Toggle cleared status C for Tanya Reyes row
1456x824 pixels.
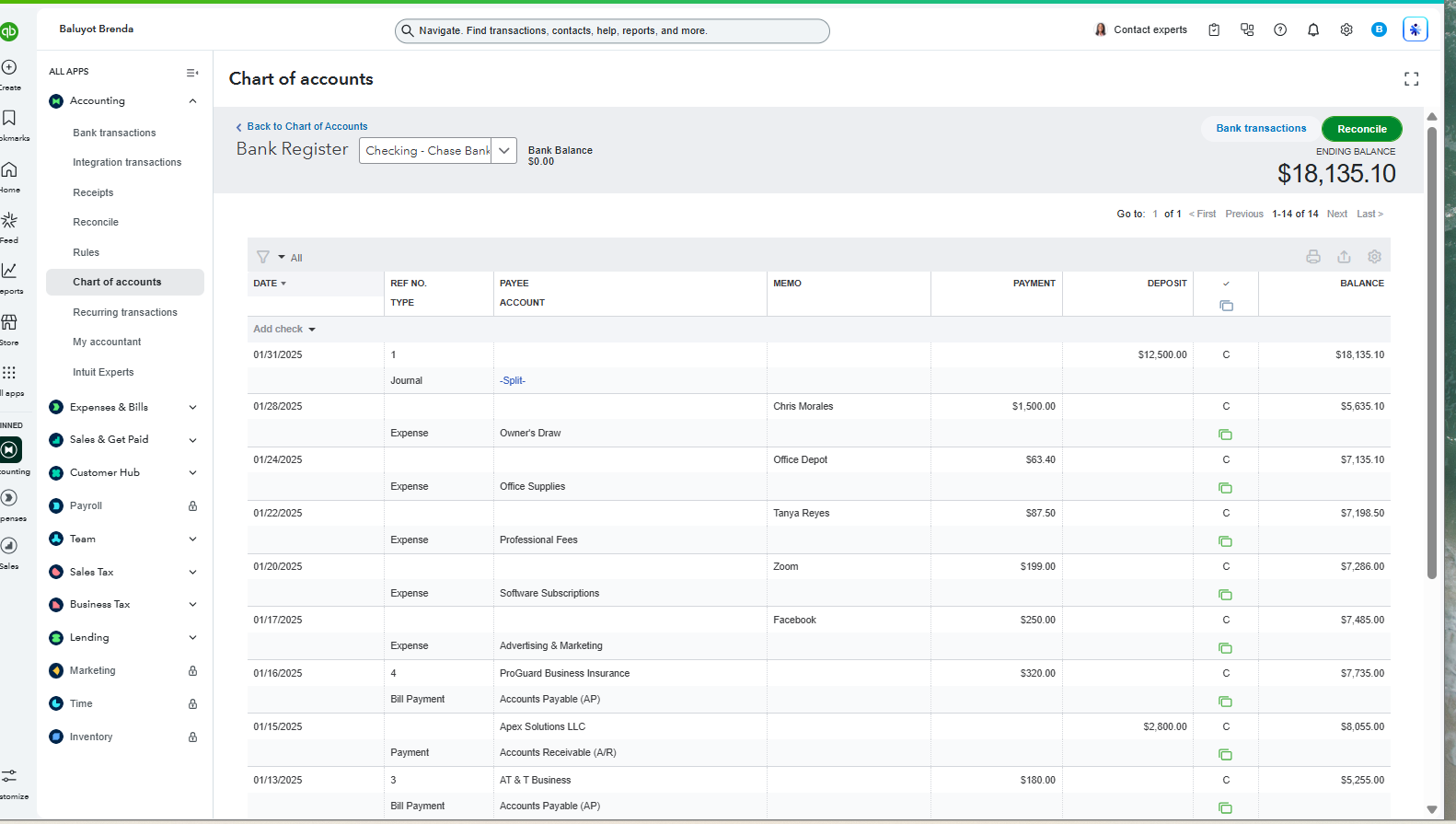(x=1226, y=513)
